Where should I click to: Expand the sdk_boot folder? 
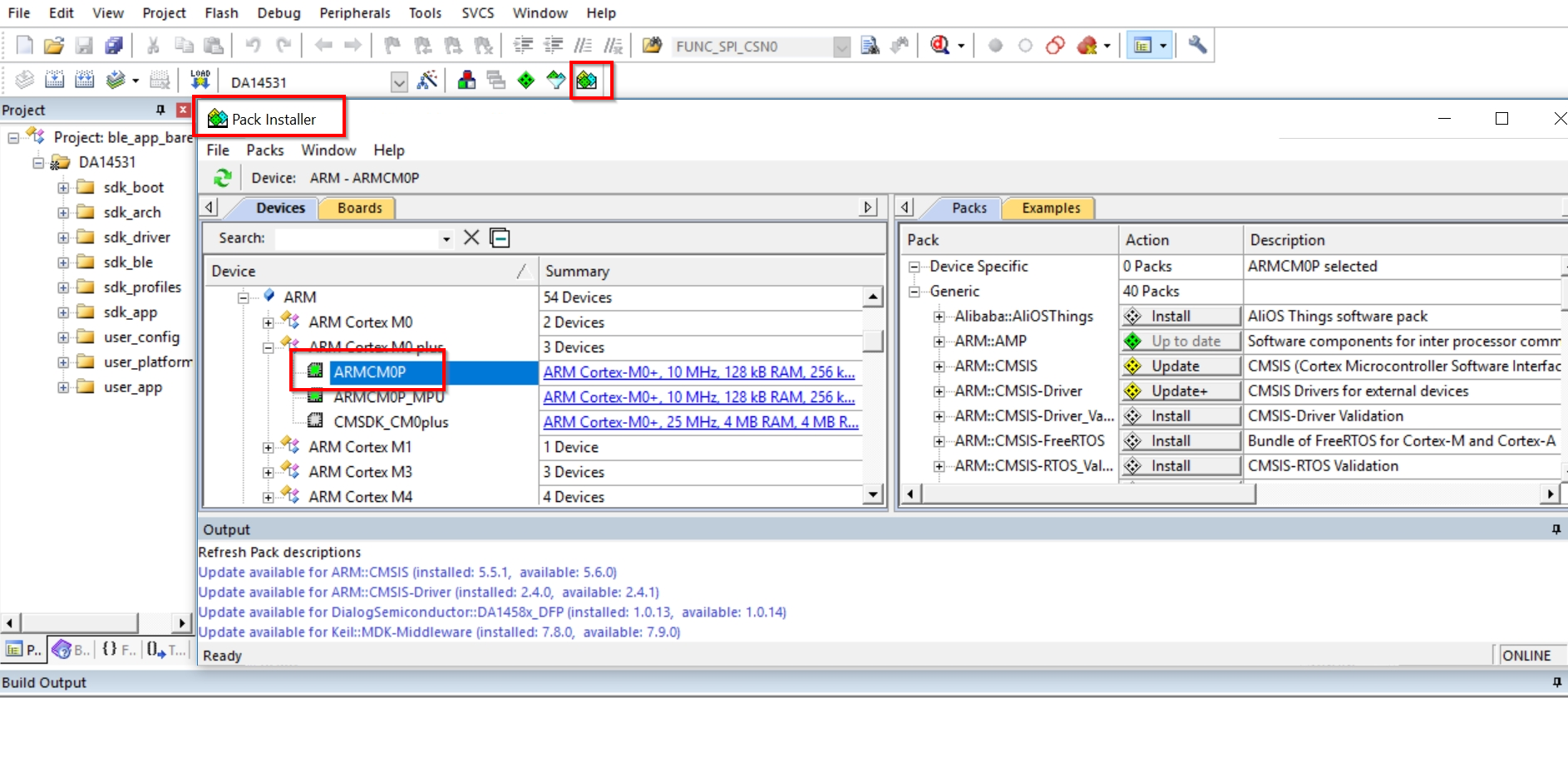click(x=63, y=188)
